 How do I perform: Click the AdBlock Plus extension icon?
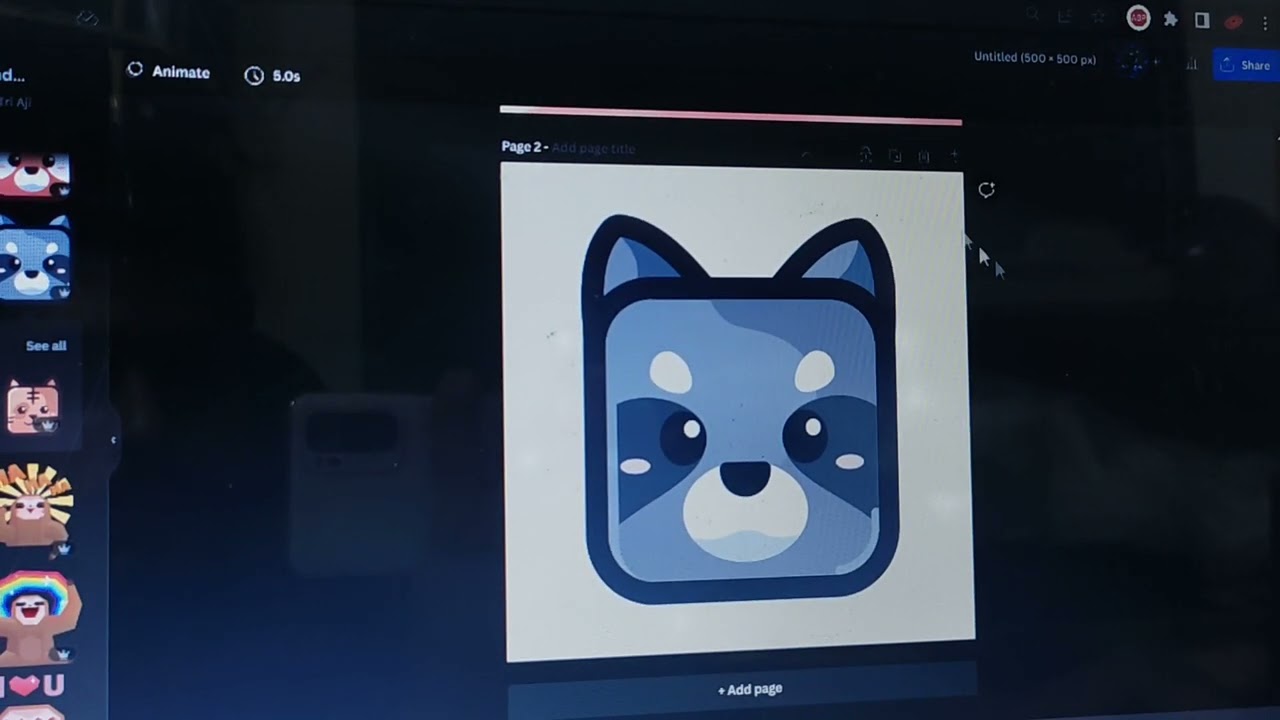coord(1138,18)
